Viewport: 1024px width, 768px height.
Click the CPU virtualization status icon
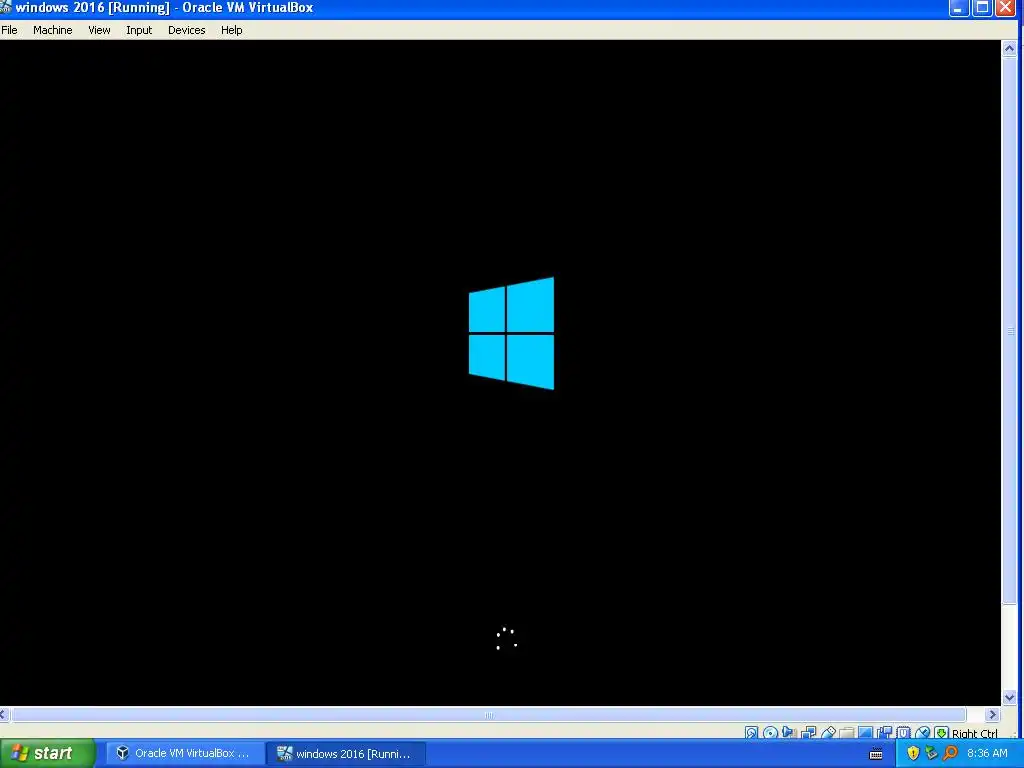point(903,733)
